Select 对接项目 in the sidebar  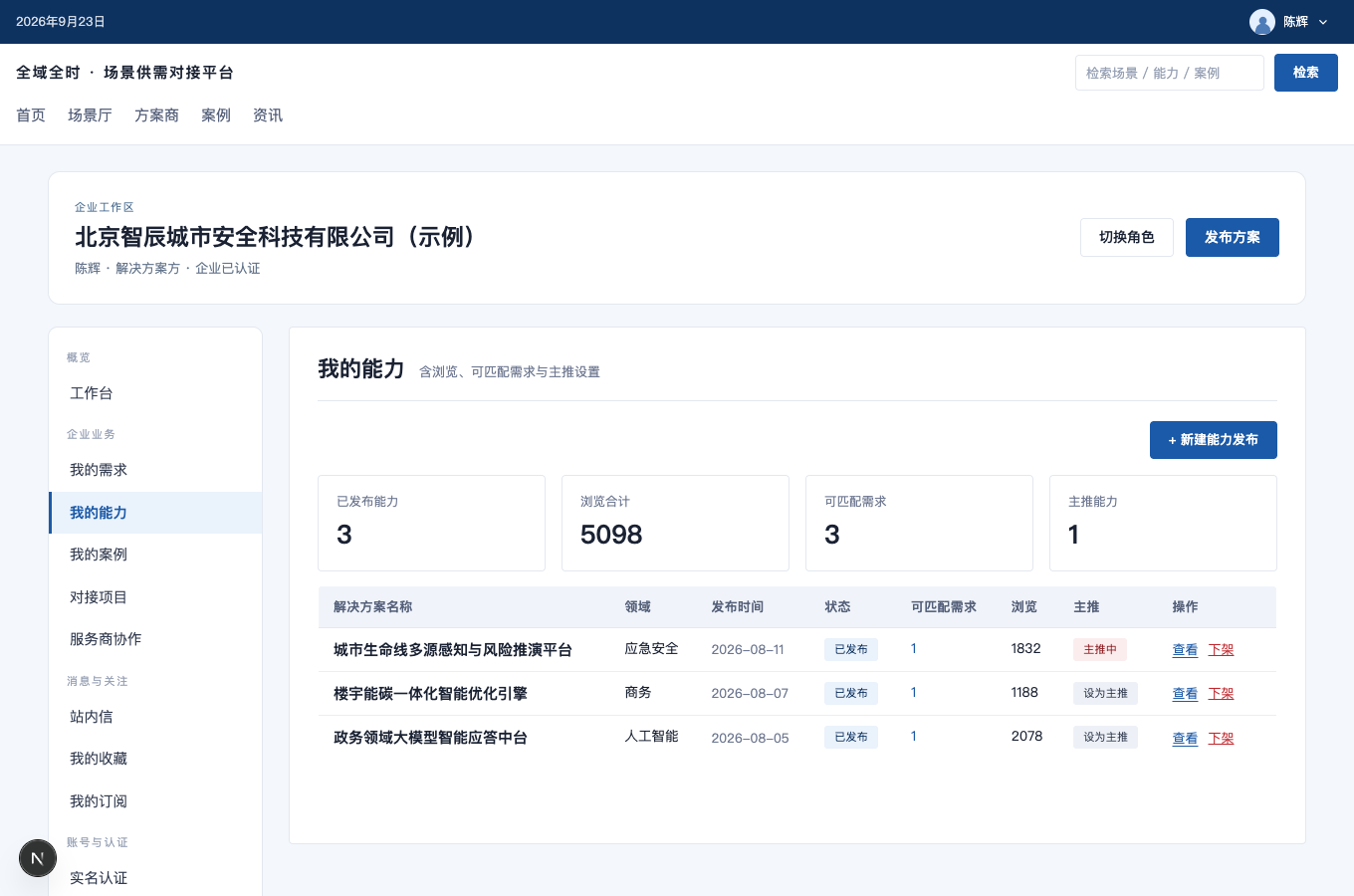[x=155, y=597]
